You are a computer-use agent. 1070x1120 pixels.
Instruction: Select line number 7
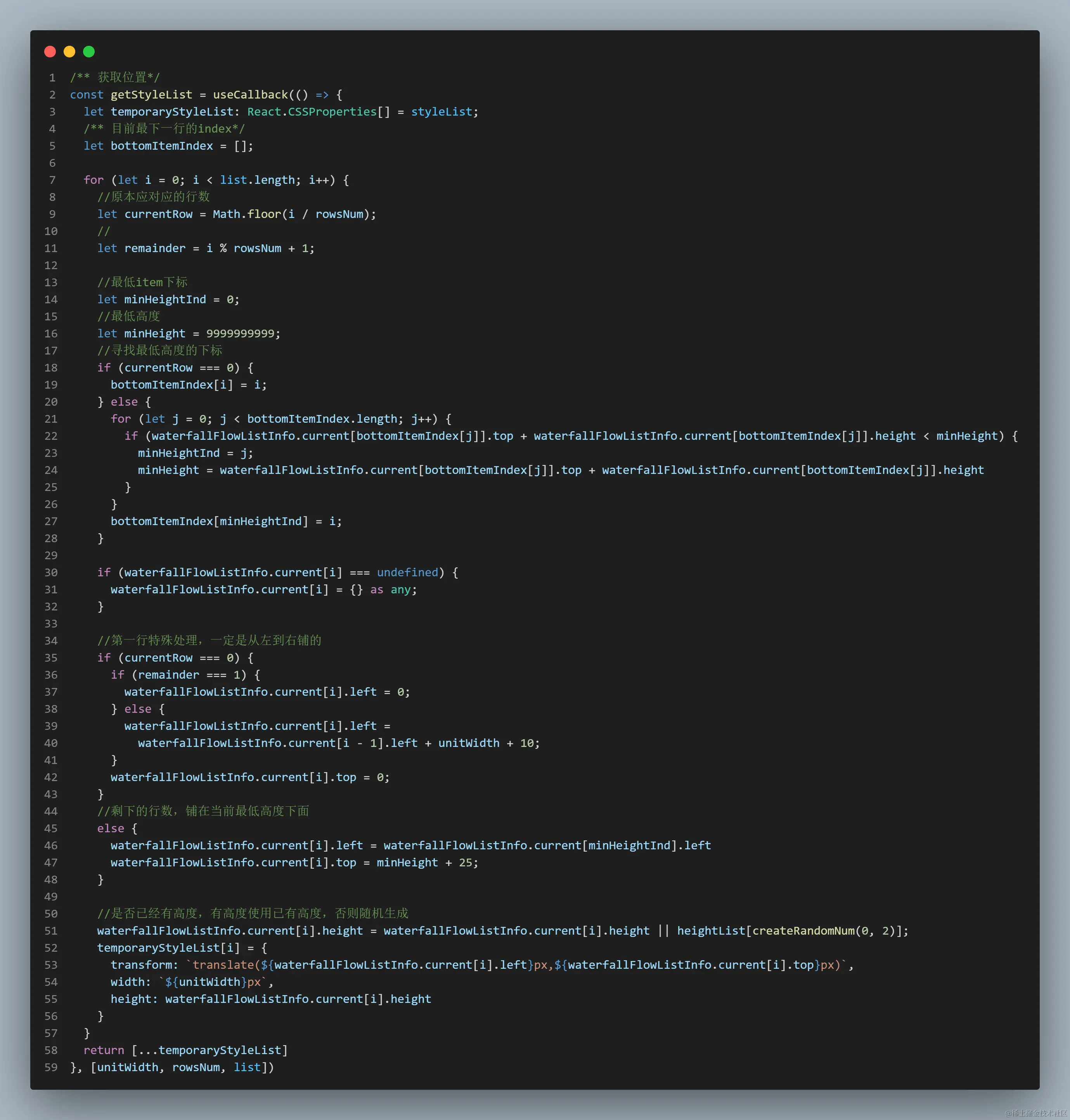[x=52, y=180]
